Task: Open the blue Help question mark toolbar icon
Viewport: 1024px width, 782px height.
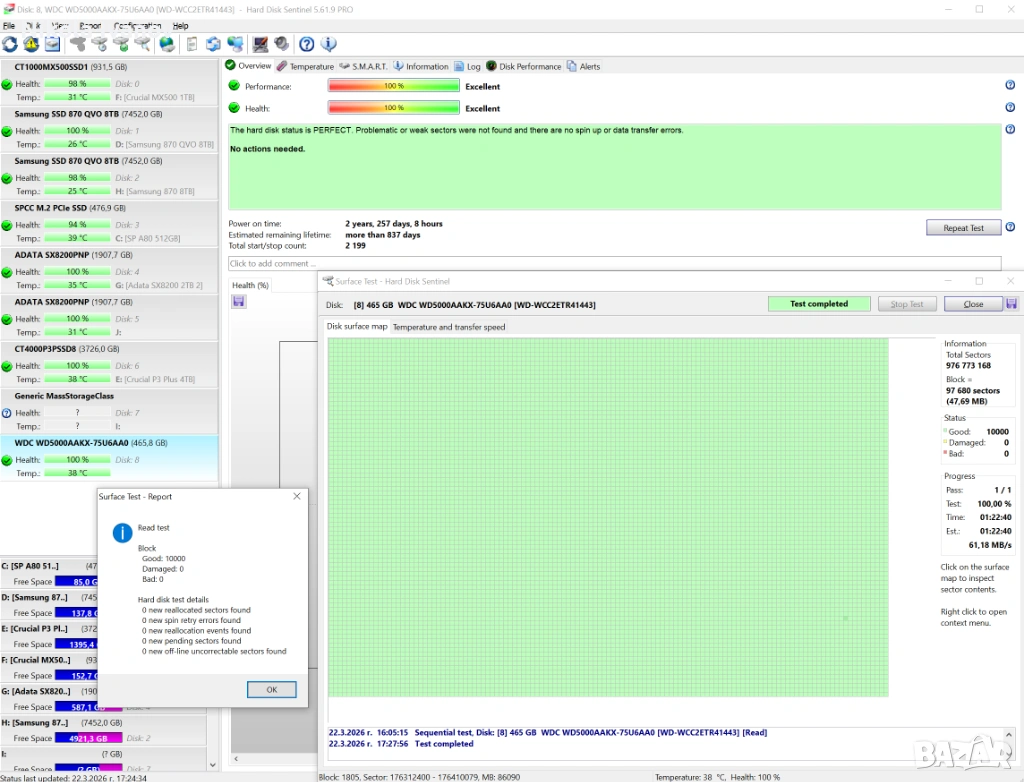Action: [x=307, y=44]
